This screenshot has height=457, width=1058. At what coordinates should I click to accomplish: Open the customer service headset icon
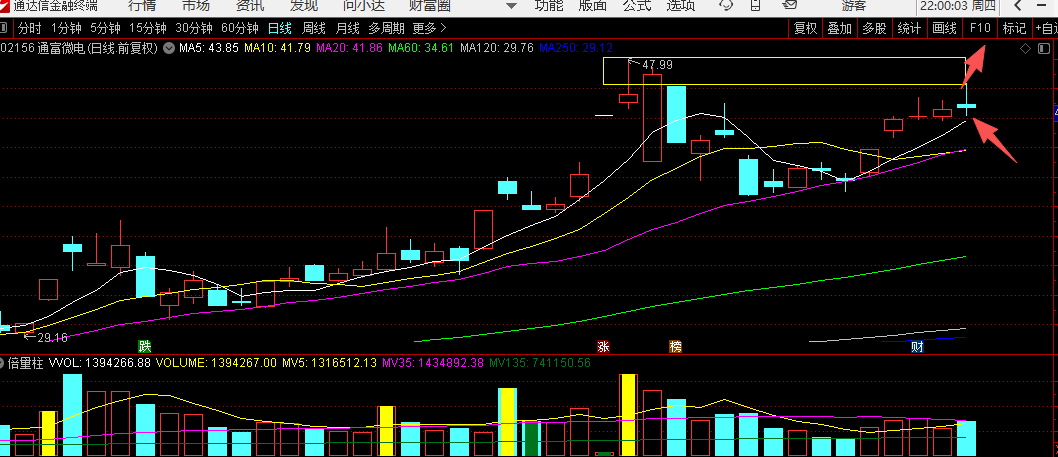coord(727,5)
